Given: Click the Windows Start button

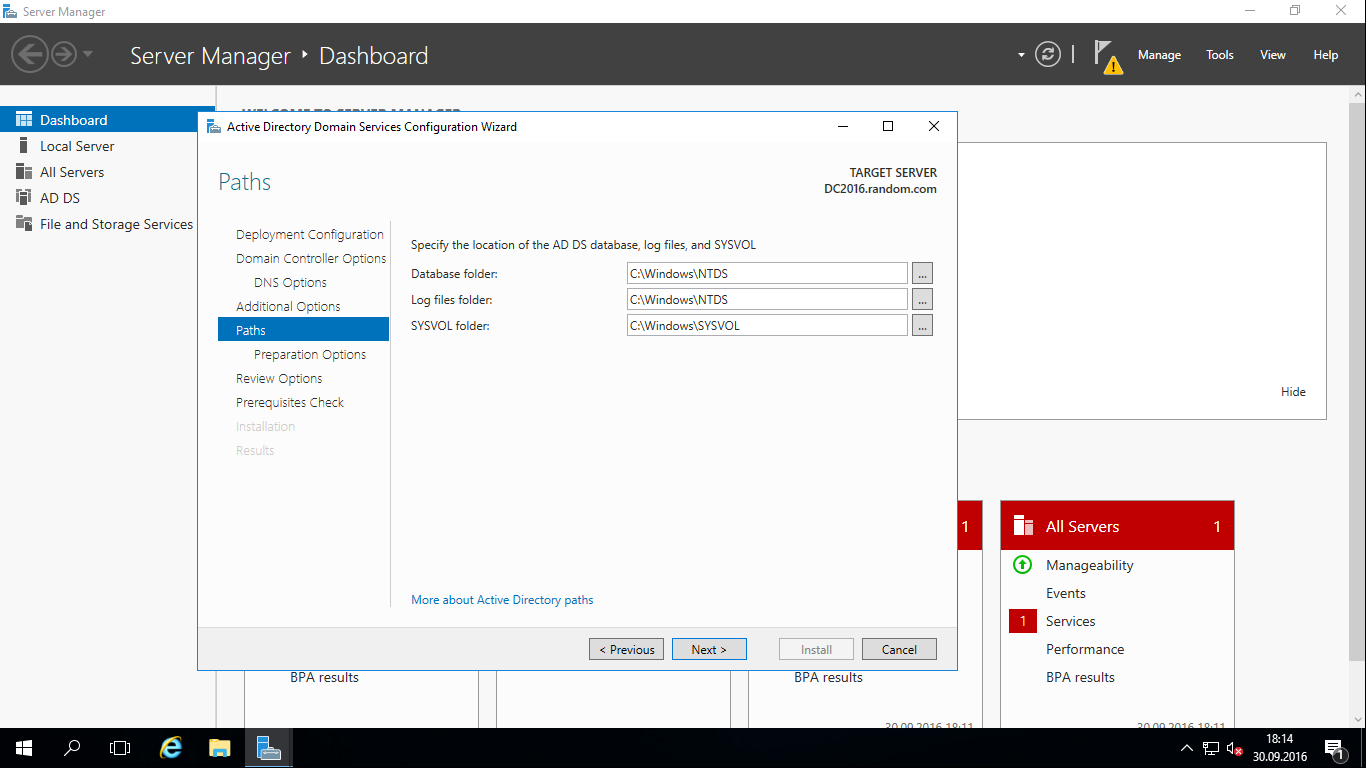Looking at the screenshot, I should [x=24, y=748].
